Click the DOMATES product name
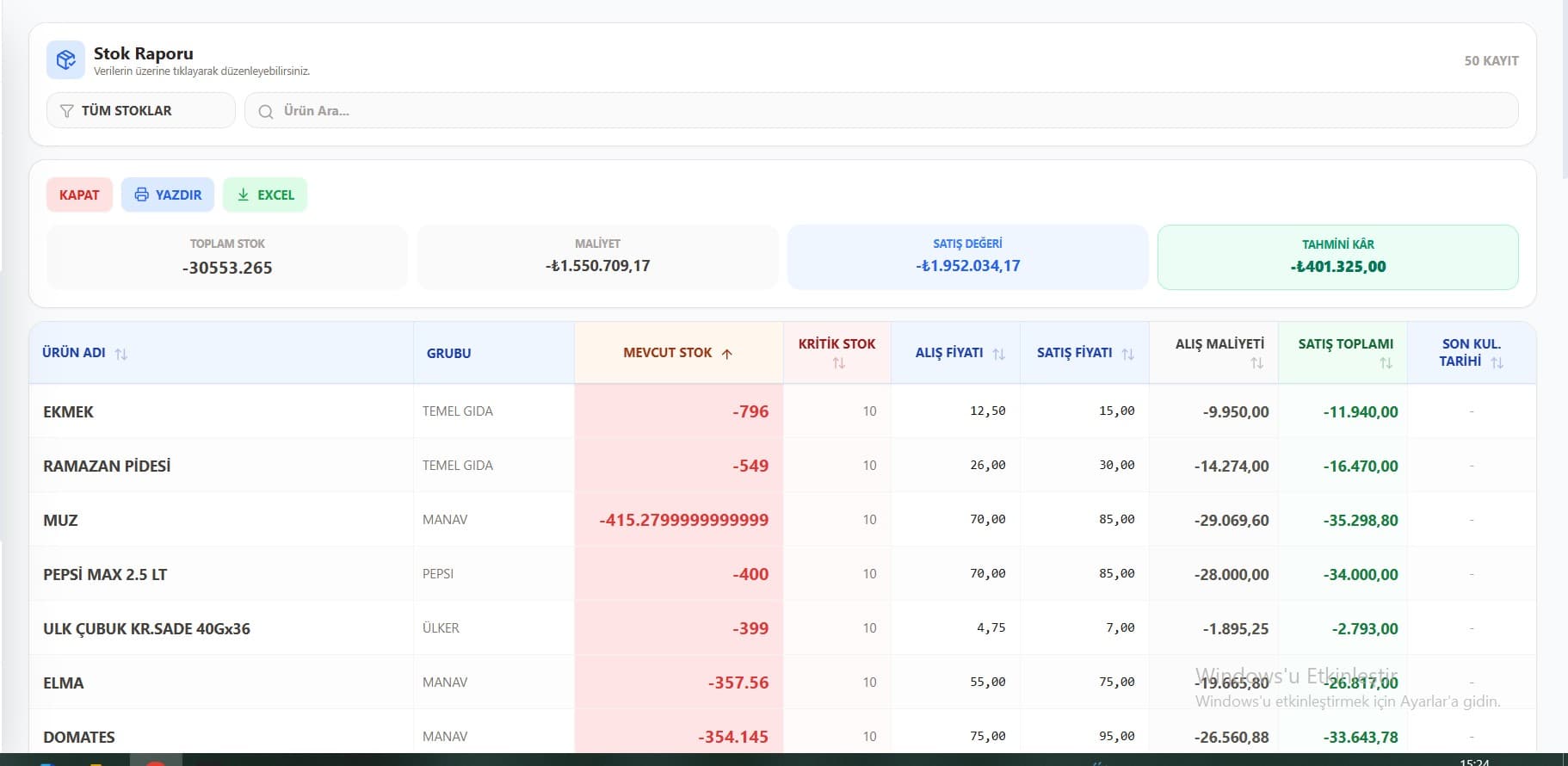 79,737
